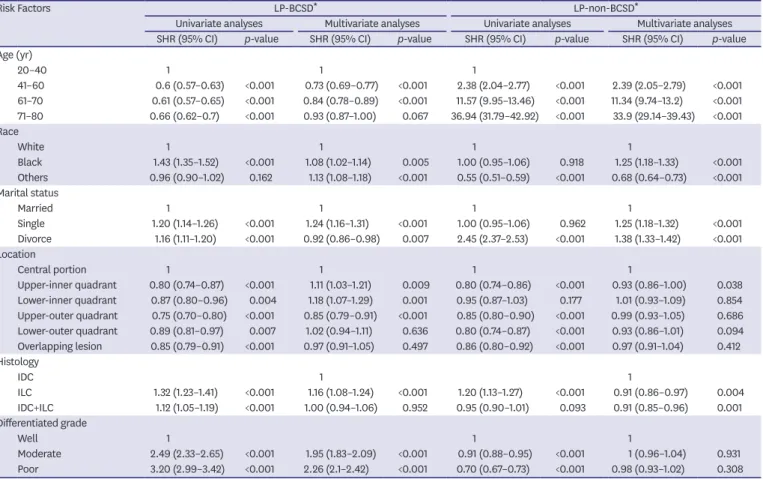The height and width of the screenshot is (479, 763).
Task: Click the Lower-inner quadrant row label
Action: pyautogui.click(x=67, y=300)
